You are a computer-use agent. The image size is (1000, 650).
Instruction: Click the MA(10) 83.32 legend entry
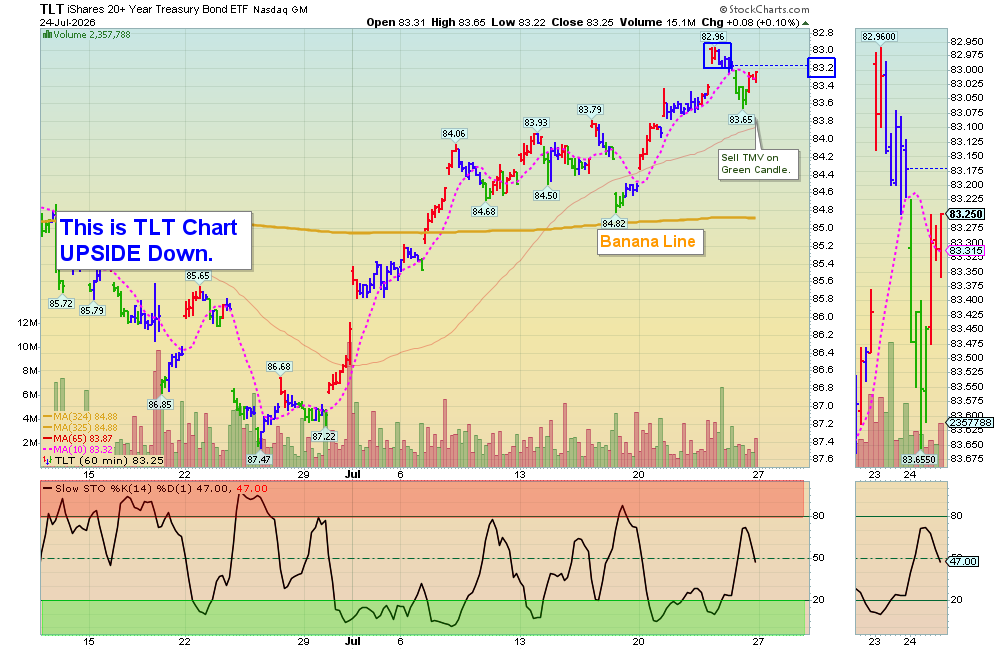tap(77, 449)
